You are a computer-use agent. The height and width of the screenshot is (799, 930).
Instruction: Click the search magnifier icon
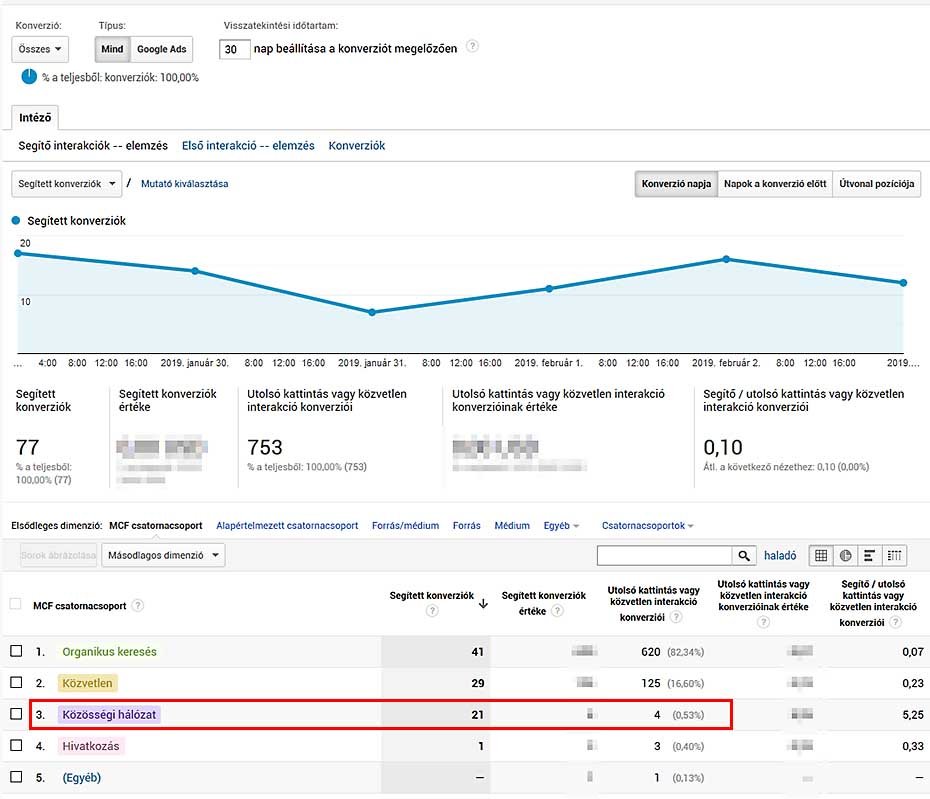[744, 555]
